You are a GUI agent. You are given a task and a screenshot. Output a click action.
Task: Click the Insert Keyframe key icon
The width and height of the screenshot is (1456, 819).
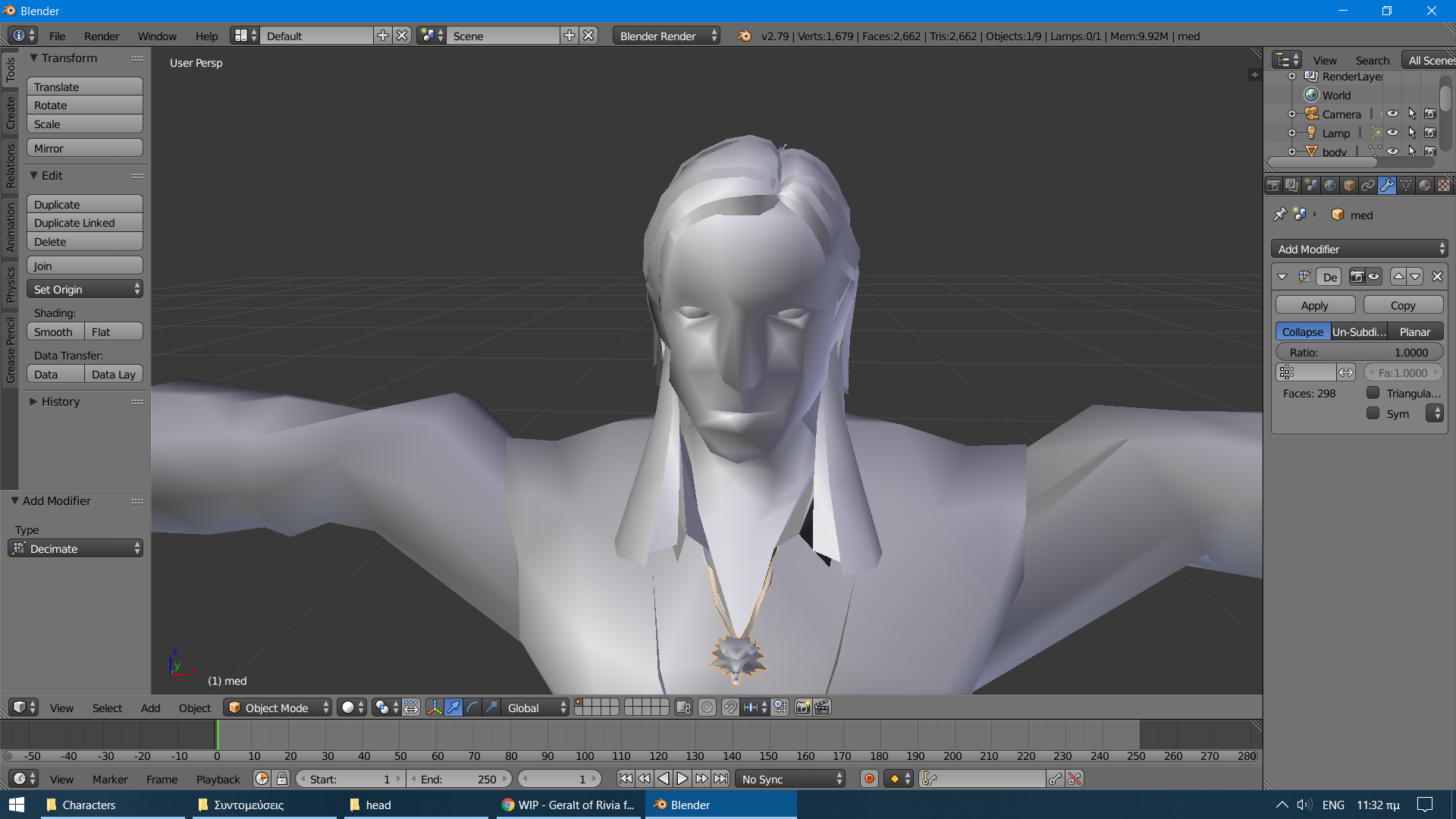[x=1055, y=779]
